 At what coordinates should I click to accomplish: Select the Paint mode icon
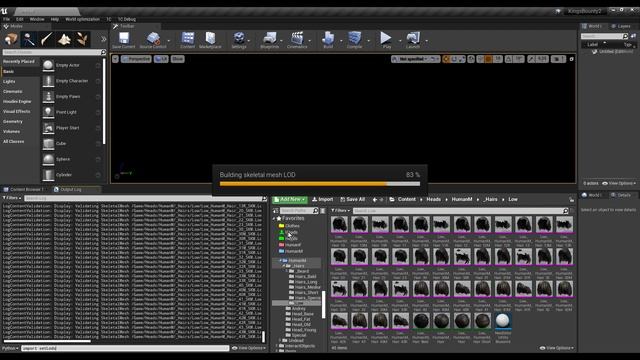[x=29, y=39]
